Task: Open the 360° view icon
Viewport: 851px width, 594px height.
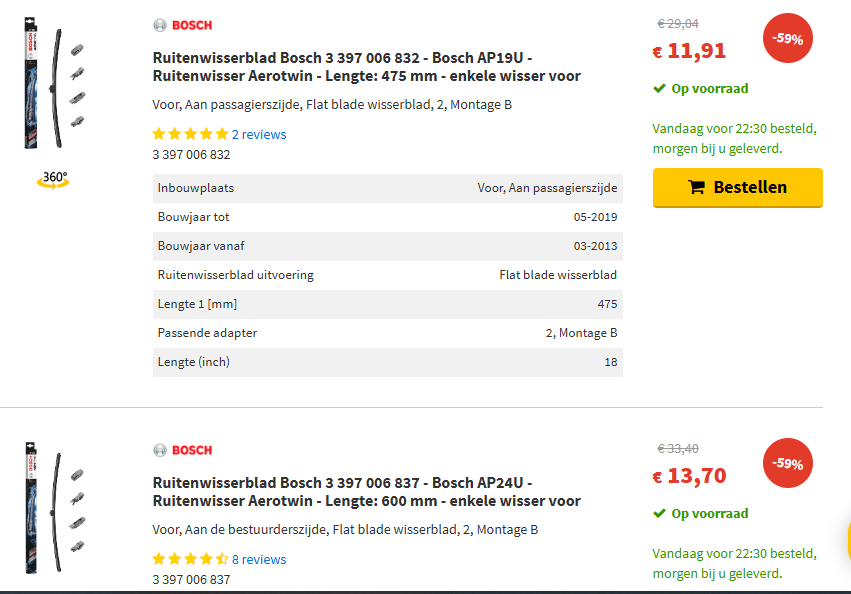Action: coord(53,180)
